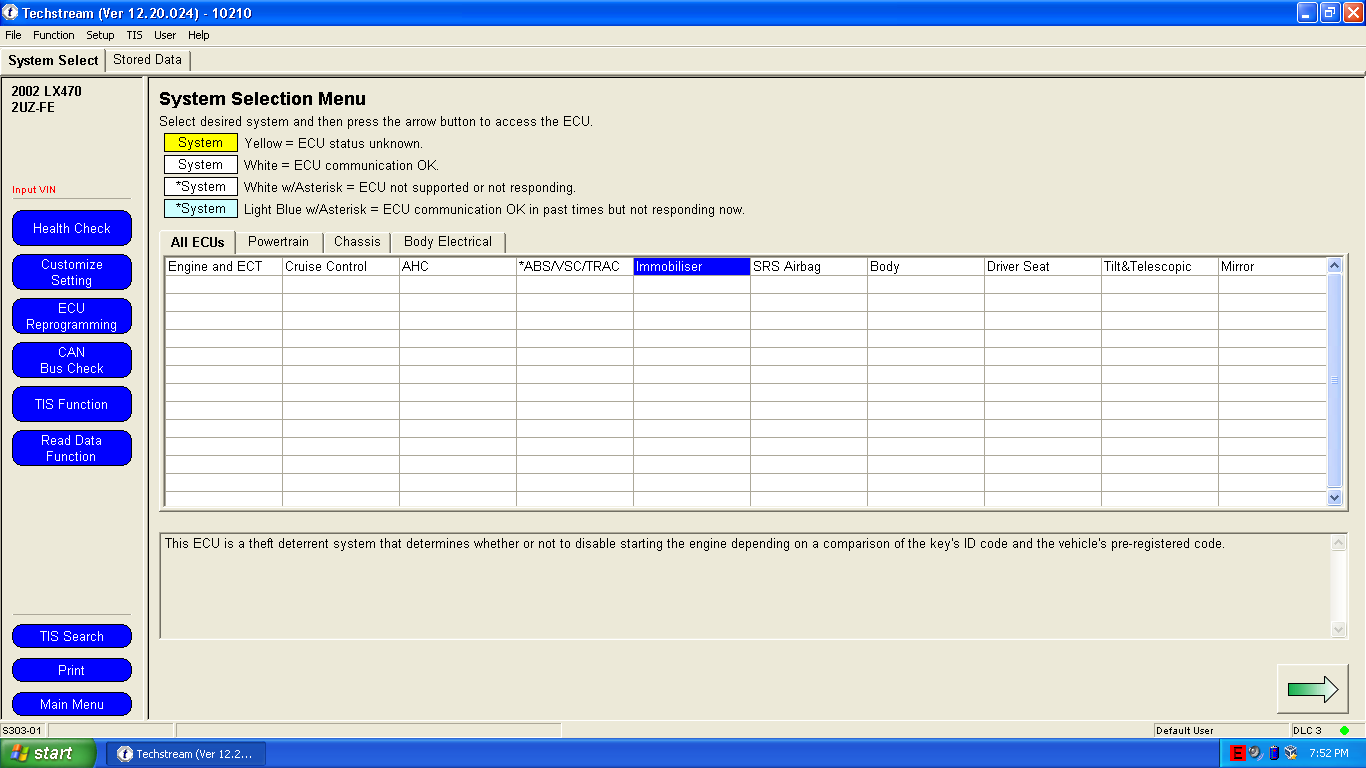Click the 7:52 PM taskbar clock

point(1328,753)
